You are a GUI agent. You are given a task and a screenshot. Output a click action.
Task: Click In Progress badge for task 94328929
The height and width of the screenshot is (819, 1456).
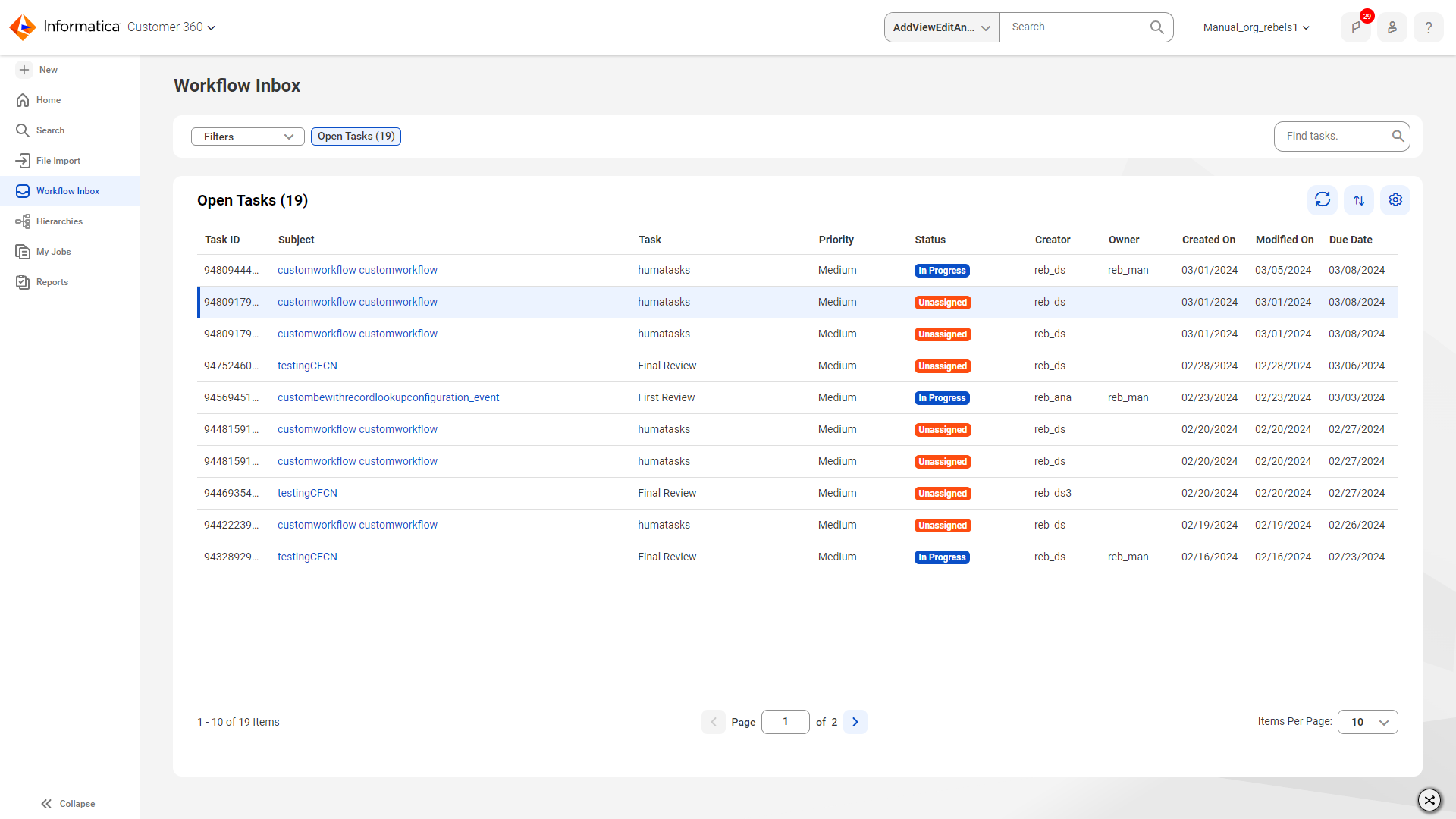pyautogui.click(x=942, y=557)
